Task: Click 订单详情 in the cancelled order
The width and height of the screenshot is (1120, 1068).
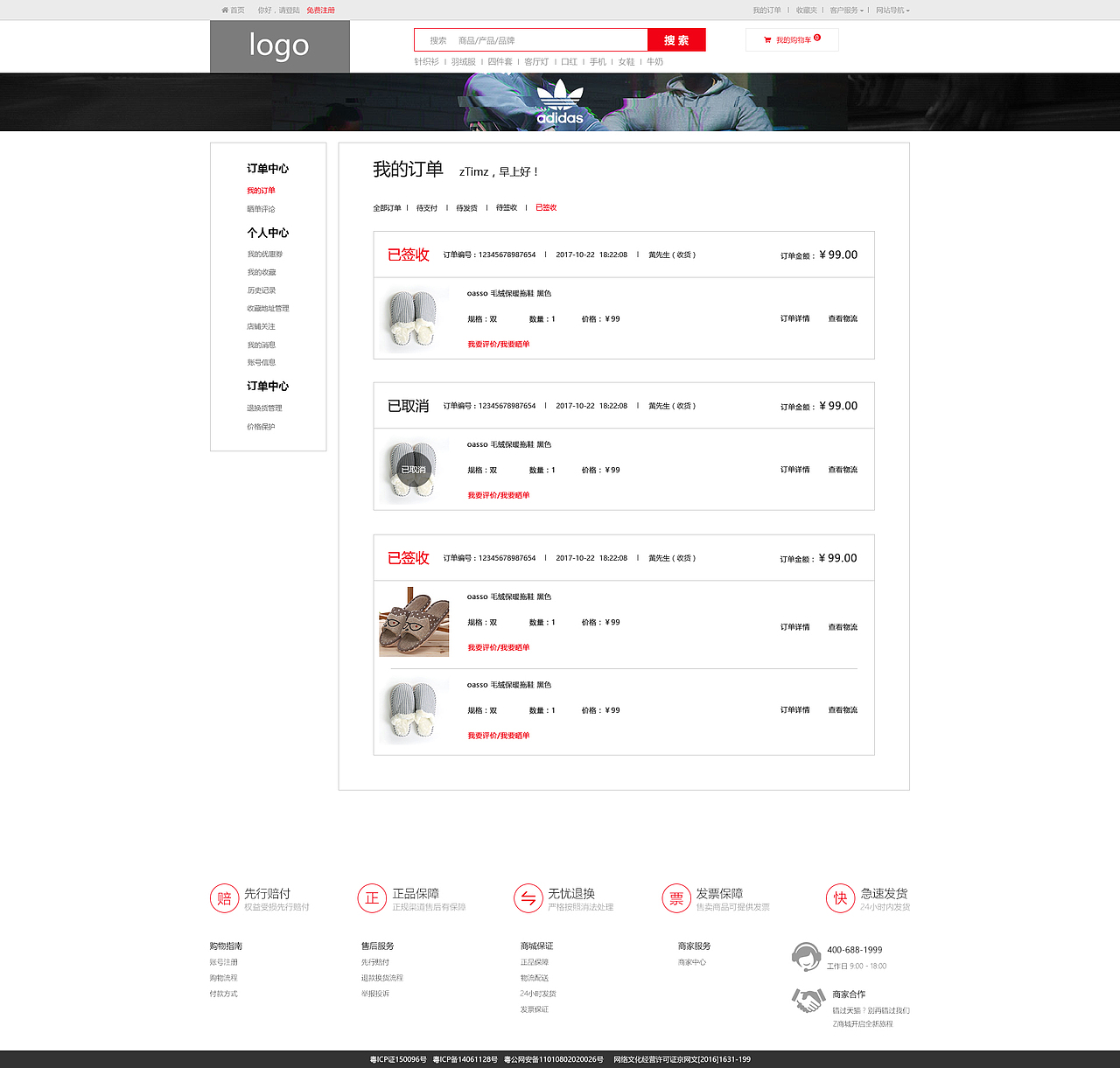Action: pos(795,470)
